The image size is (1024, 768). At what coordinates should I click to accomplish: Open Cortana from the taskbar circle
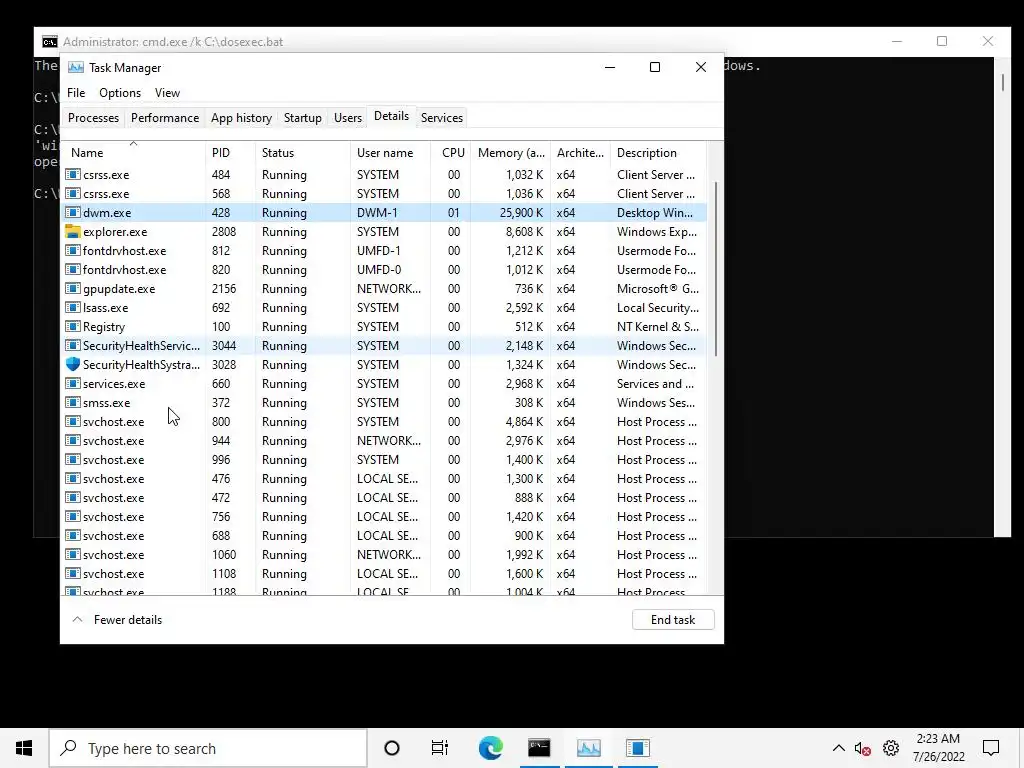point(392,748)
